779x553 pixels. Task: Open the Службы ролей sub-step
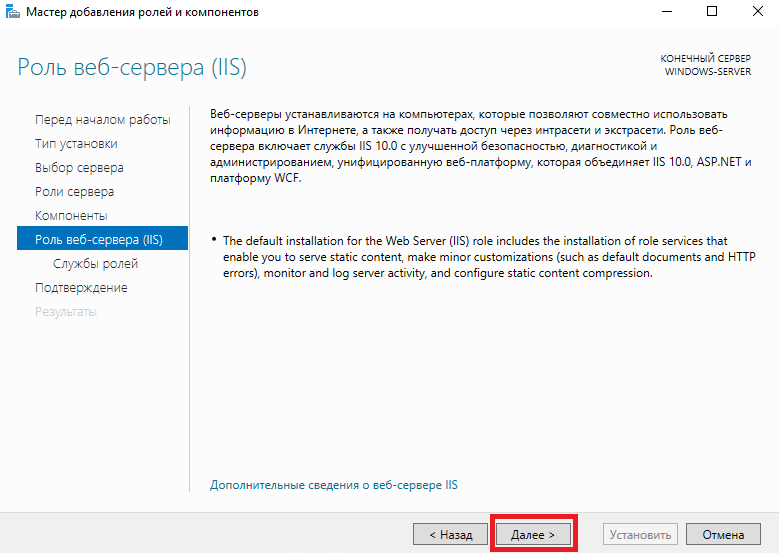pyautogui.click(x=95, y=264)
